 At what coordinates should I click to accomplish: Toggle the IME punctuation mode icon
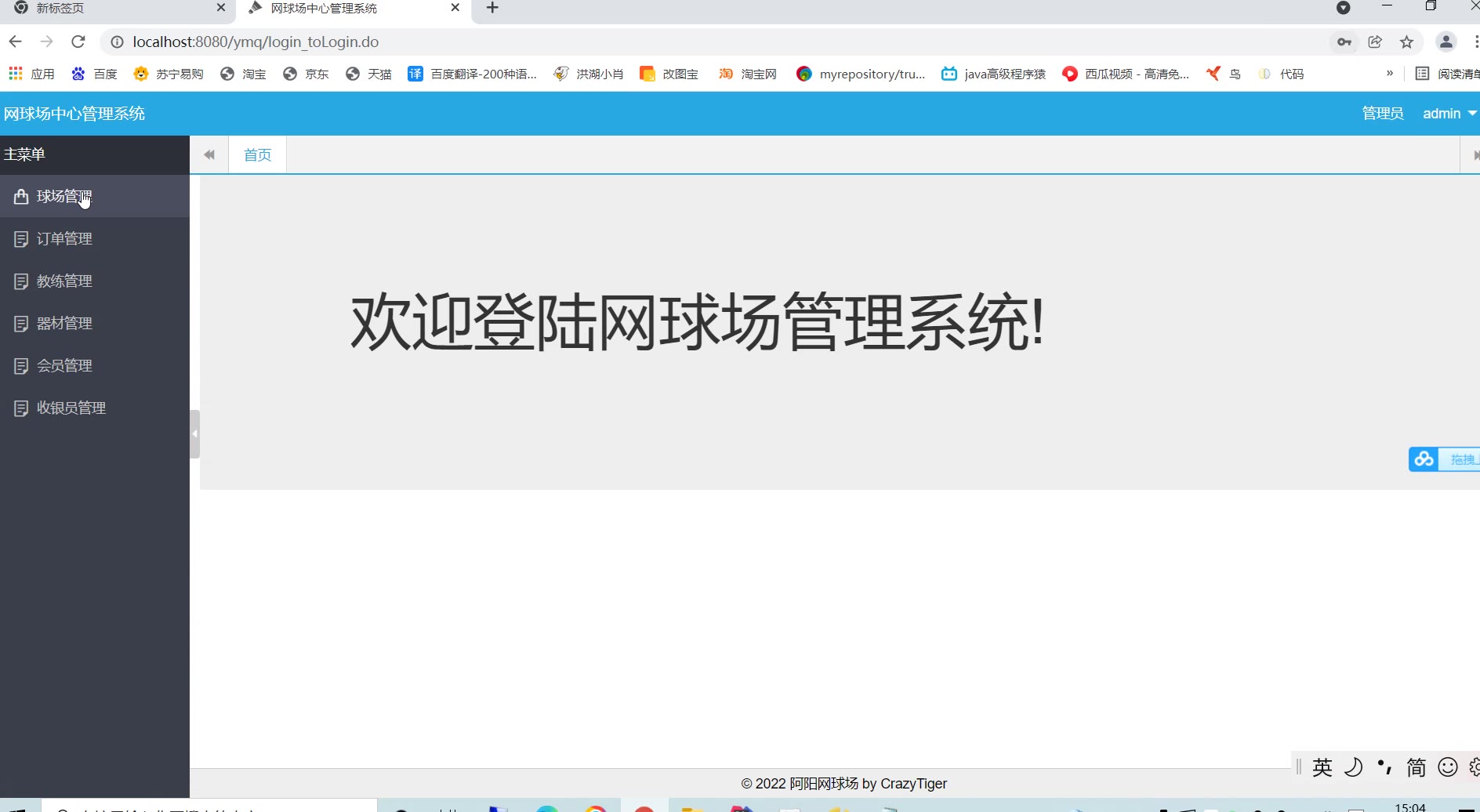[x=1385, y=767]
